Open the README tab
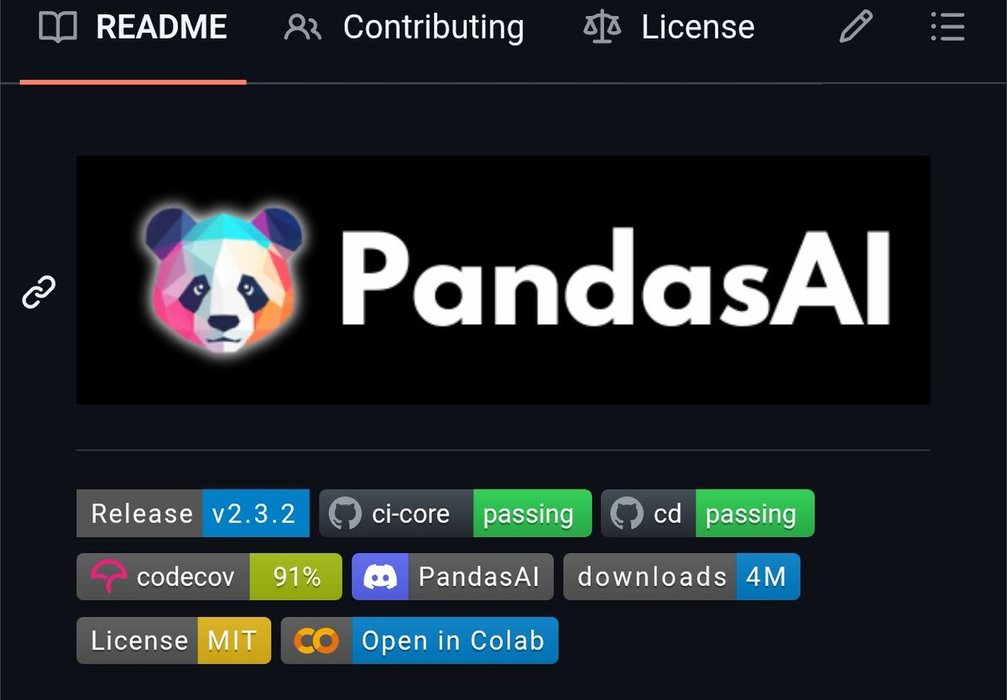The width and height of the screenshot is (1007, 700). (x=133, y=28)
